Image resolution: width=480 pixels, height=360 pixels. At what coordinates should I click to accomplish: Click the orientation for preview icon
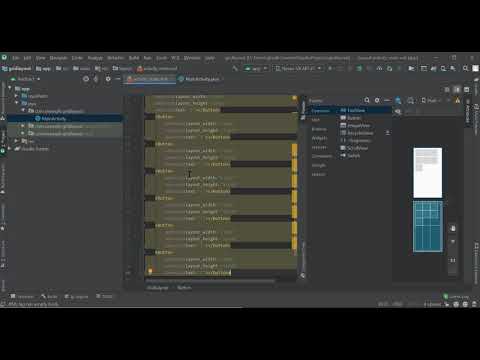pos(410,100)
